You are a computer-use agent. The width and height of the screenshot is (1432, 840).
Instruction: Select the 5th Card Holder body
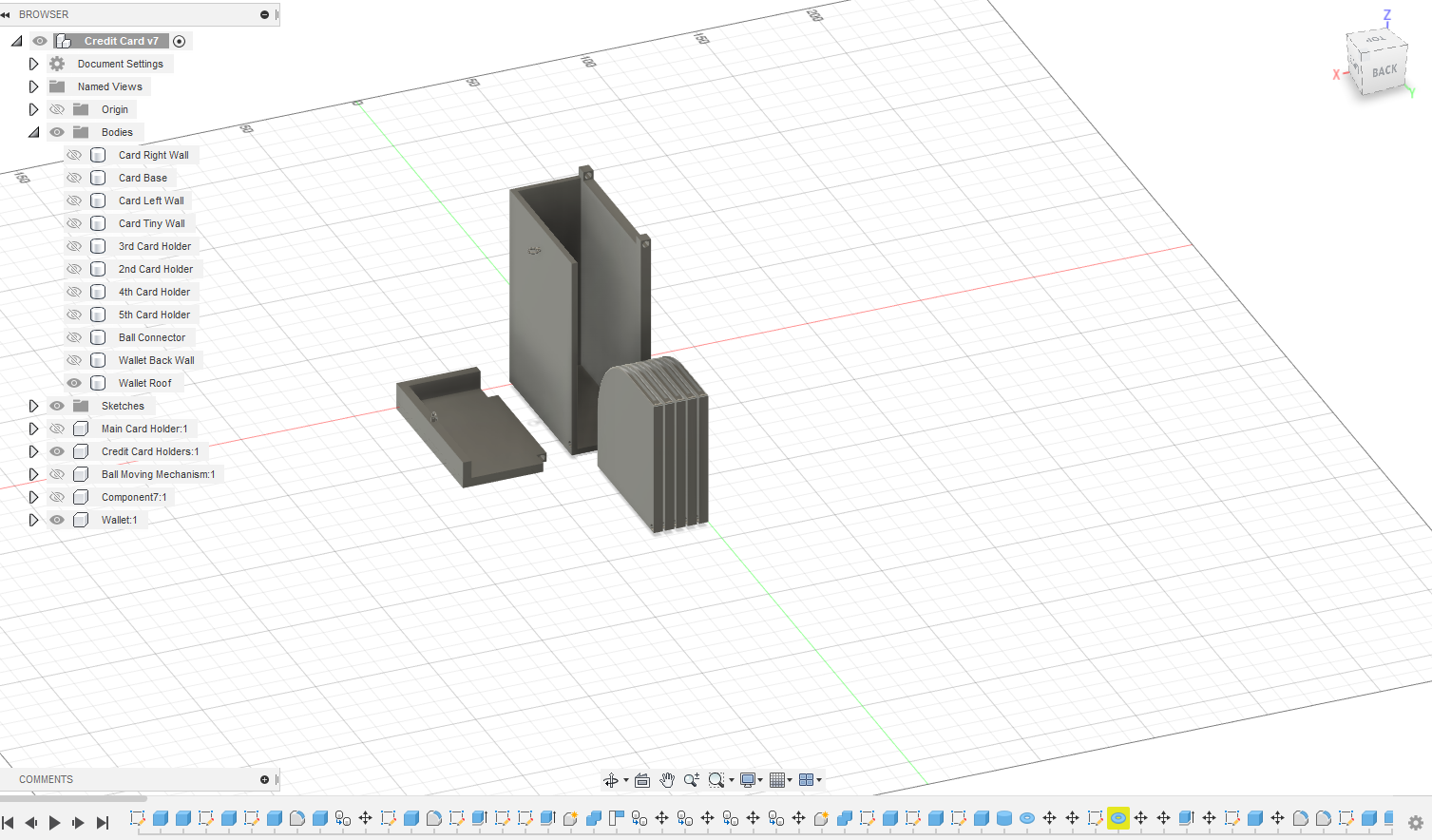[x=154, y=315]
